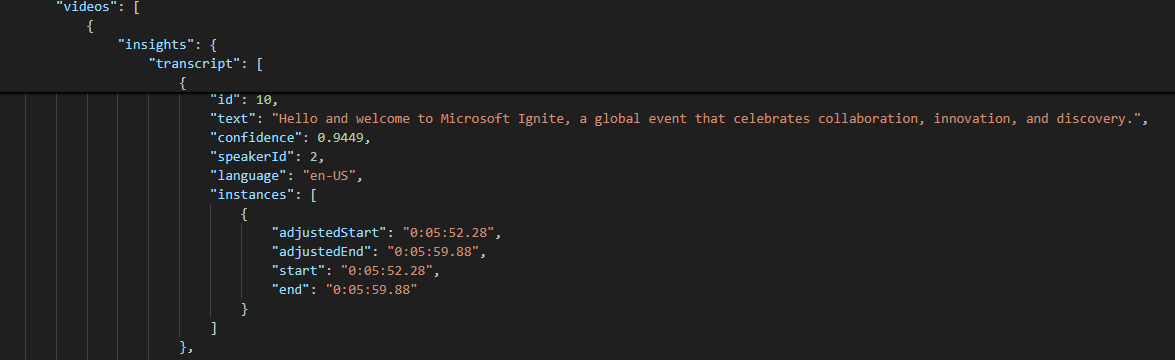Click the "end" value 0:05:59.88
The height and width of the screenshot is (360, 1175).
(371, 290)
